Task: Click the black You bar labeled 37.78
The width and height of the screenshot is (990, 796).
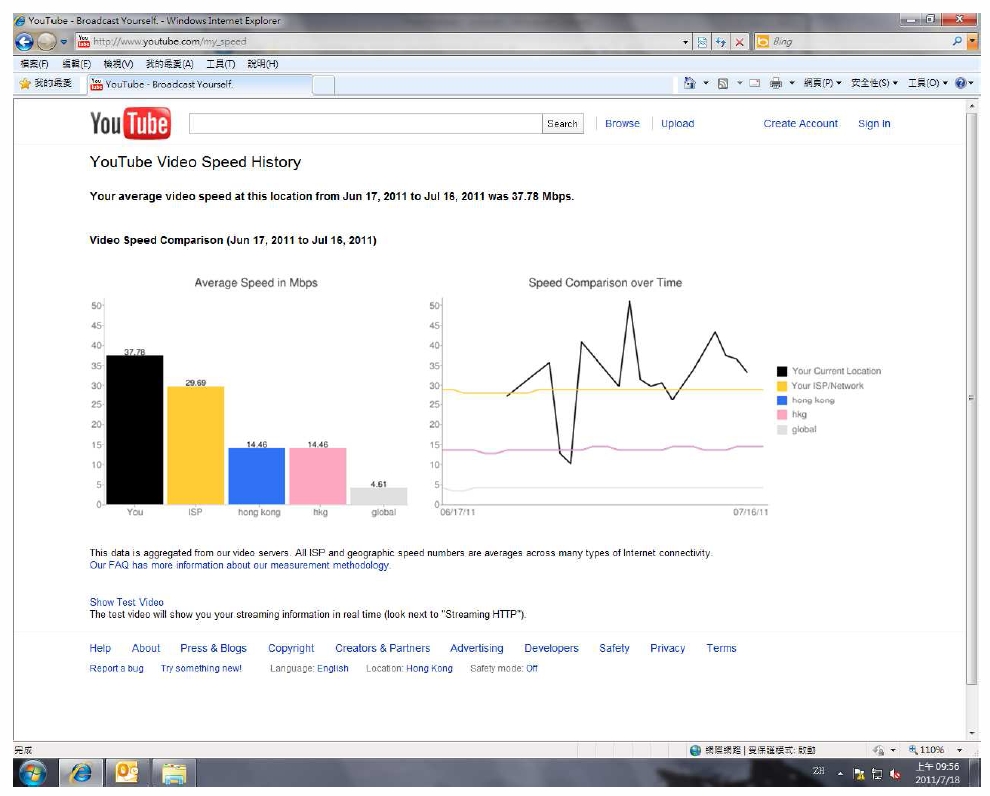Action: tap(134, 430)
